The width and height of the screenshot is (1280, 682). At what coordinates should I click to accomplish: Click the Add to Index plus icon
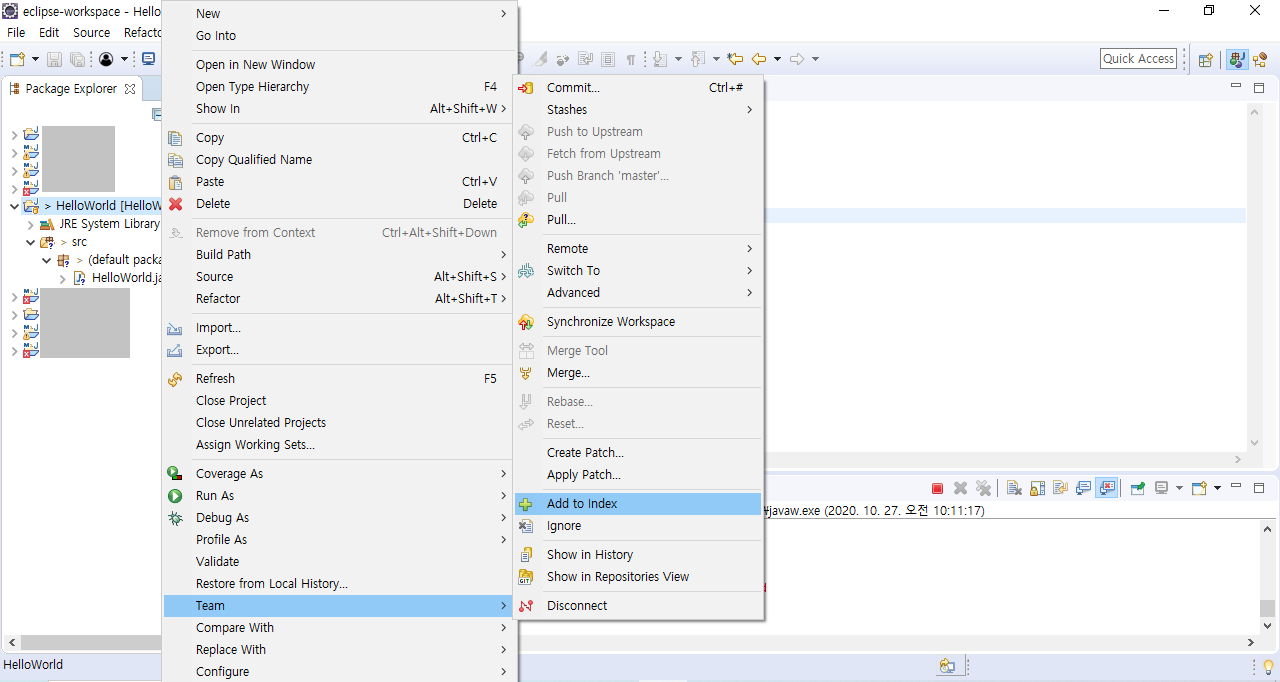point(526,504)
